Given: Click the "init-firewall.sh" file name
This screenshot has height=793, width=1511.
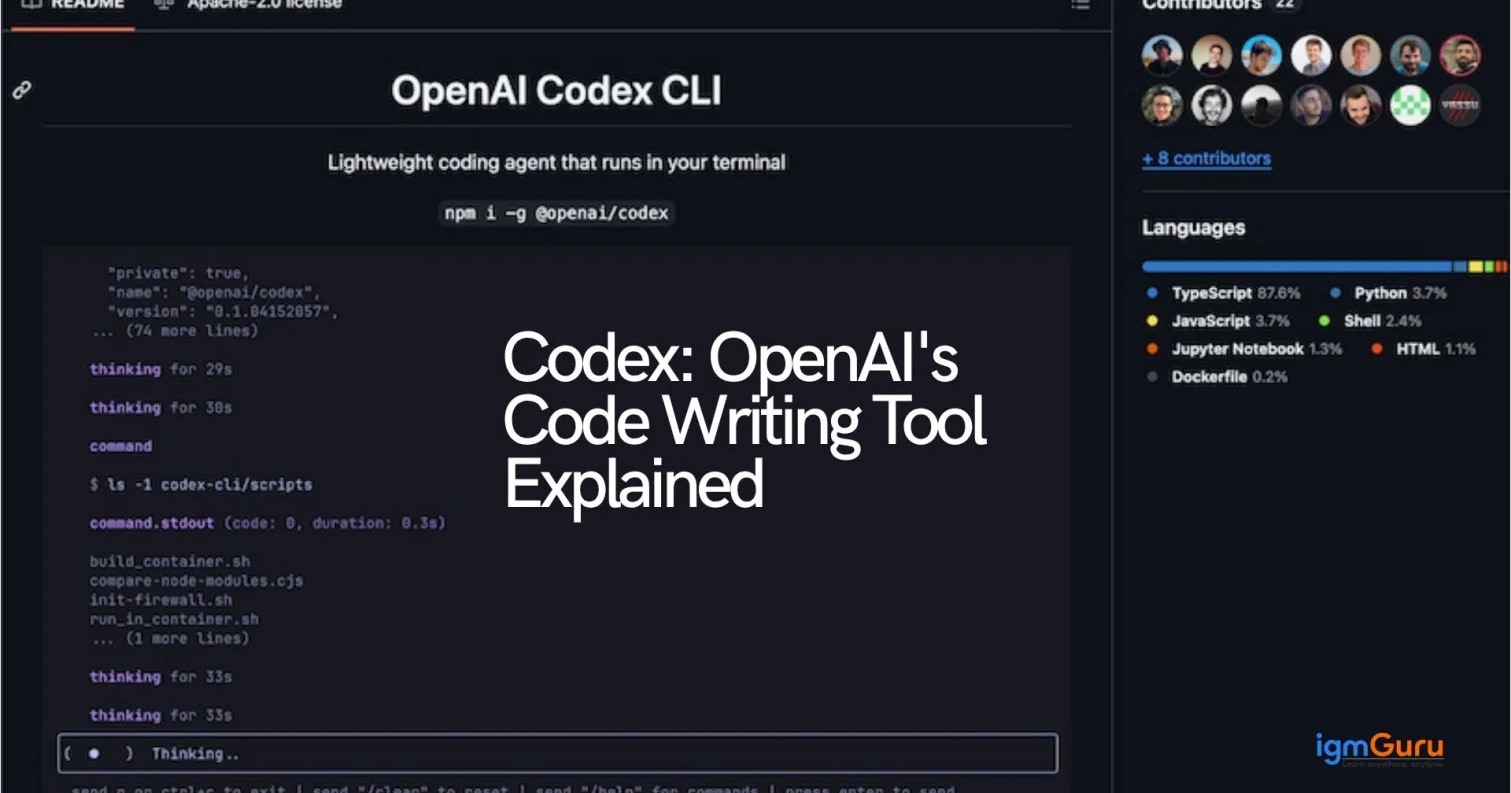Looking at the screenshot, I should pos(161,600).
